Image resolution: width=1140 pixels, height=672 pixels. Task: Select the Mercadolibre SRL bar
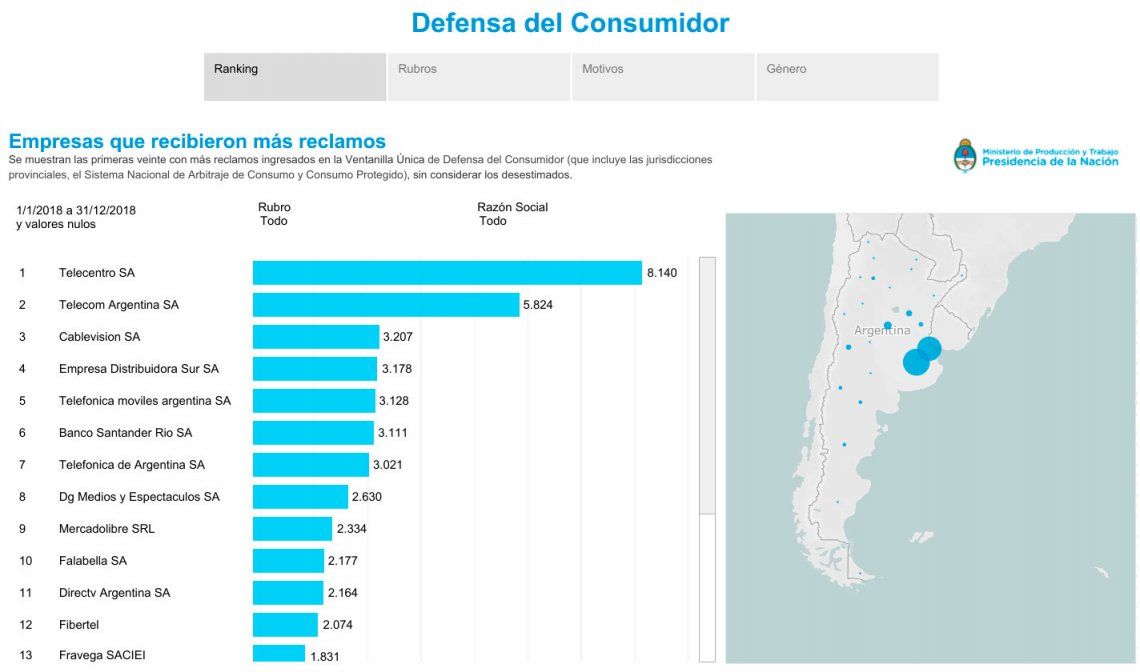(x=292, y=529)
